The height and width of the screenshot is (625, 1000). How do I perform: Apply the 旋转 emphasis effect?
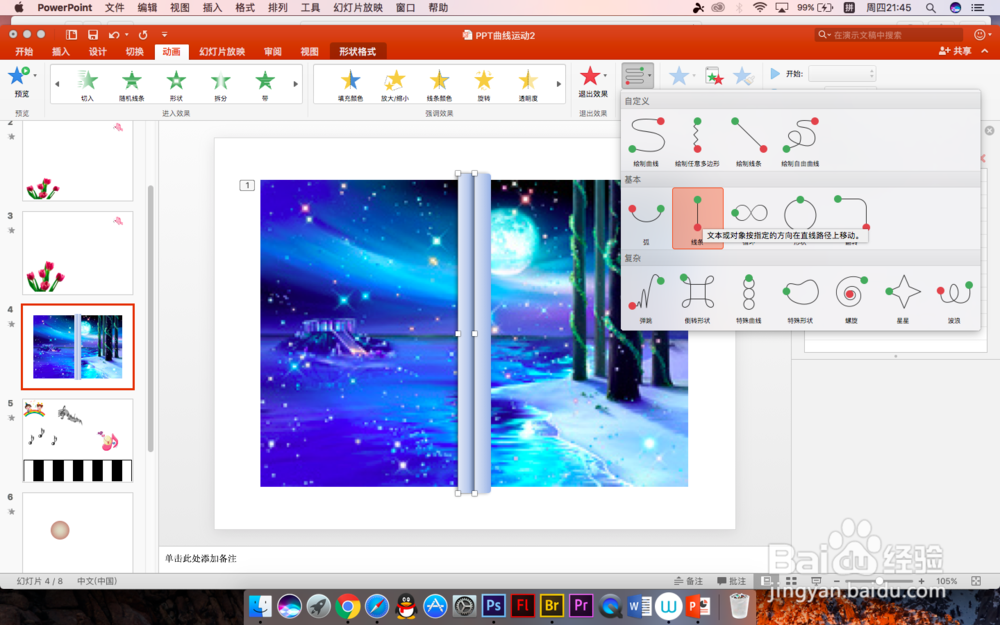pyautogui.click(x=483, y=85)
